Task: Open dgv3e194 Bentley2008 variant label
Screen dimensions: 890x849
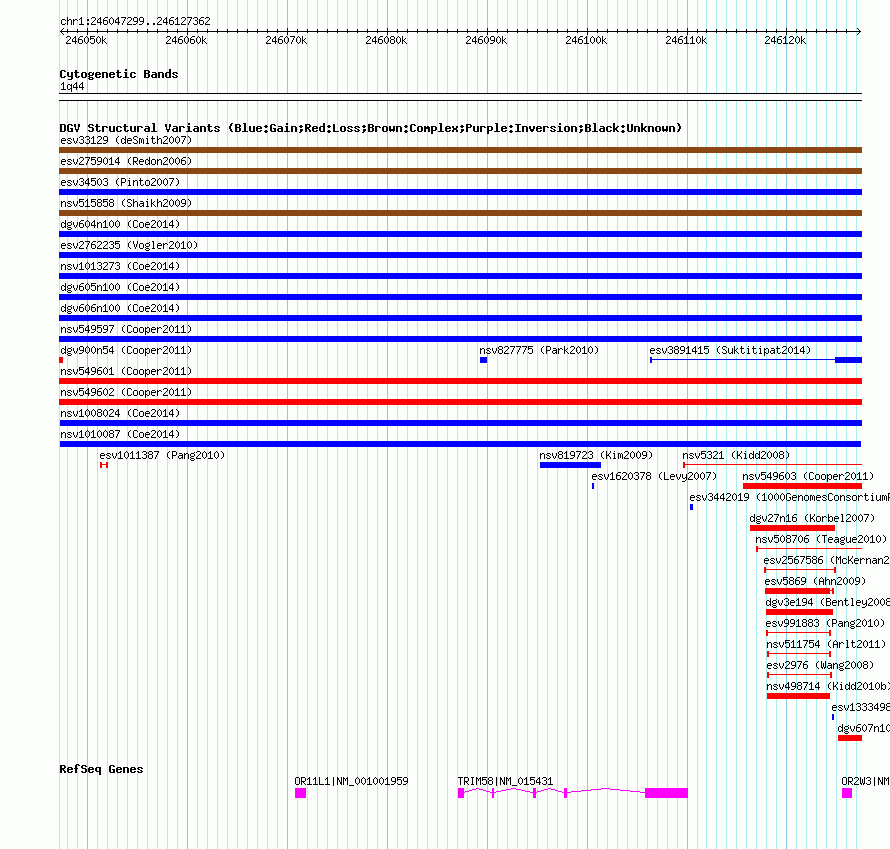Action: pos(828,602)
